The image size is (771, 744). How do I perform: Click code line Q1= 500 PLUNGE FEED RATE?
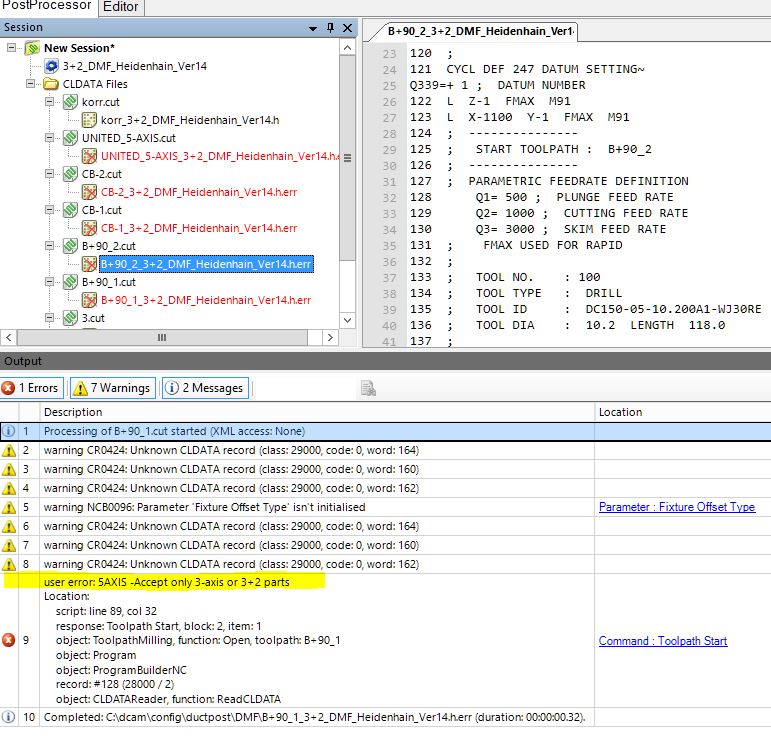coord(541,197)
